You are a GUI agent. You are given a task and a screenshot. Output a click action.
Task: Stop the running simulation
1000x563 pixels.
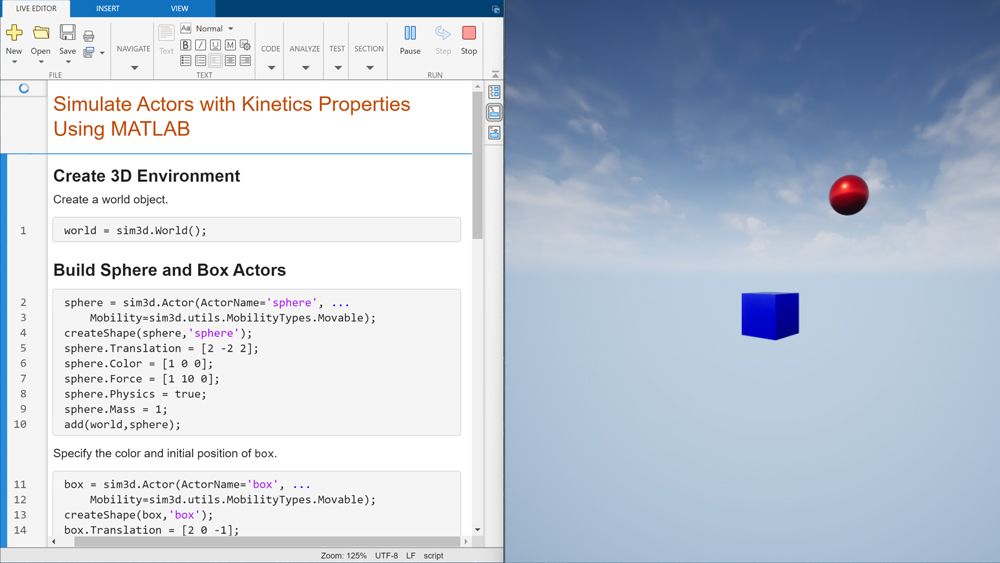(x=469, y=39)
